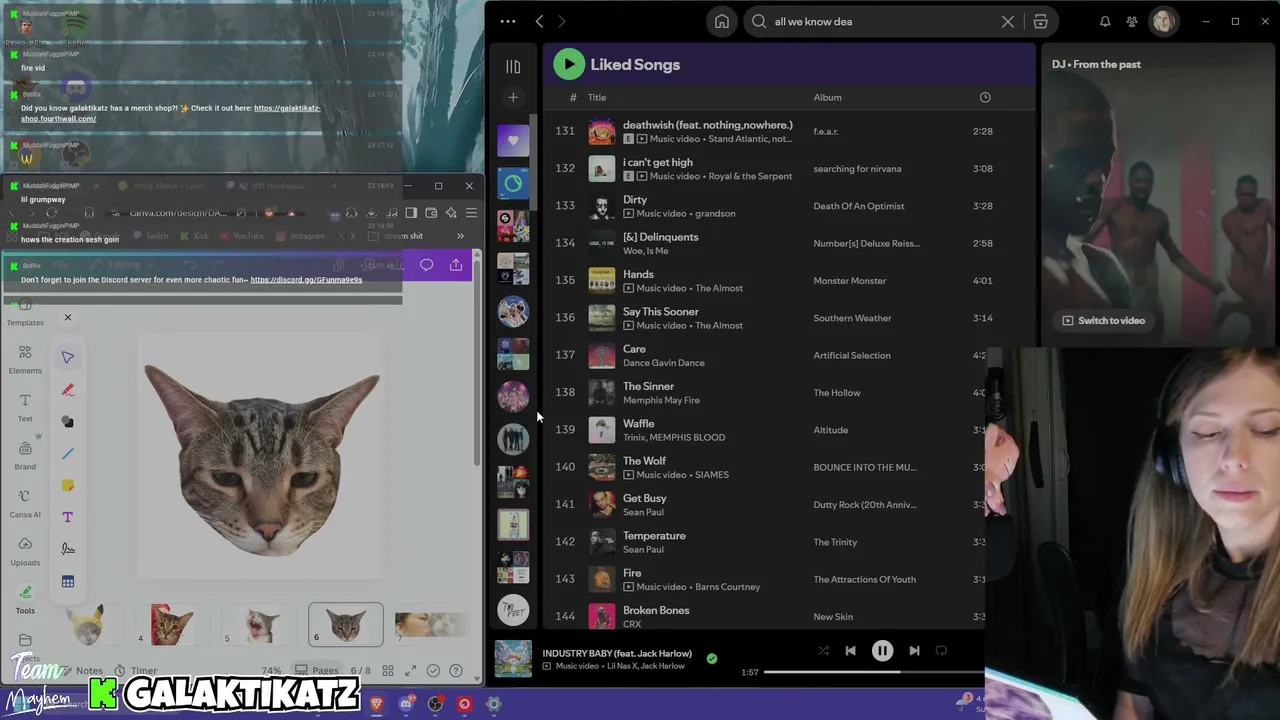Select the song 'i can't get high'
The width and height of the screenshot is (1280, 720).
(x=658, y=162)
